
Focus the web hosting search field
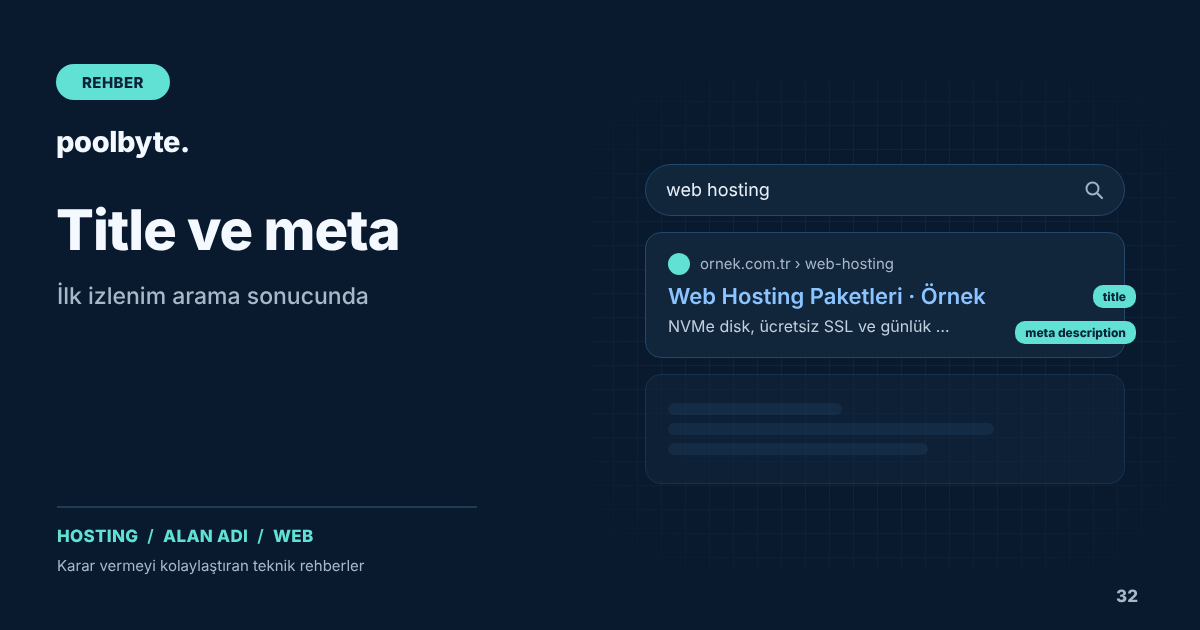coord(885,190)
